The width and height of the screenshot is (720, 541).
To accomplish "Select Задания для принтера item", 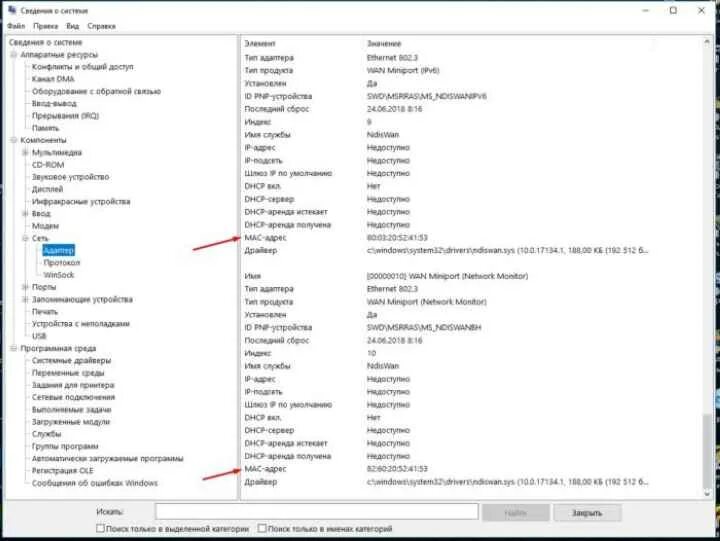I will (x=73, y=385).
